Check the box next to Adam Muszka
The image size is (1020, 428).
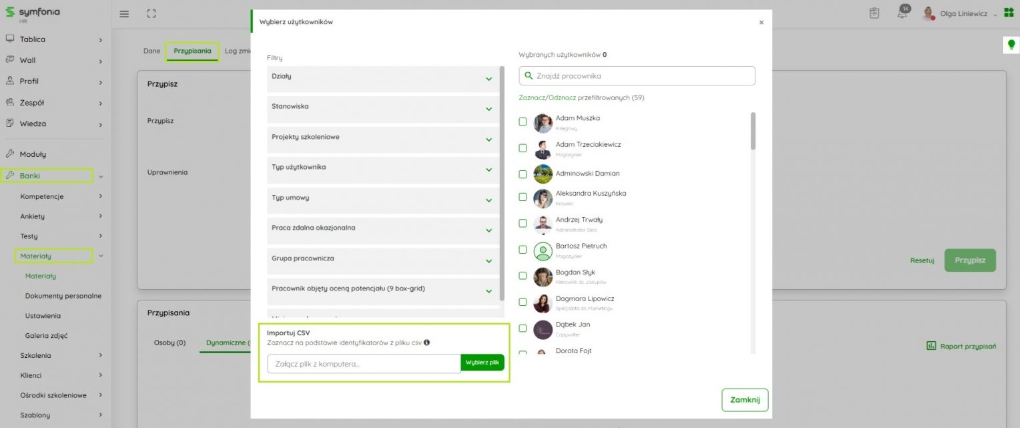pos(523,122)
